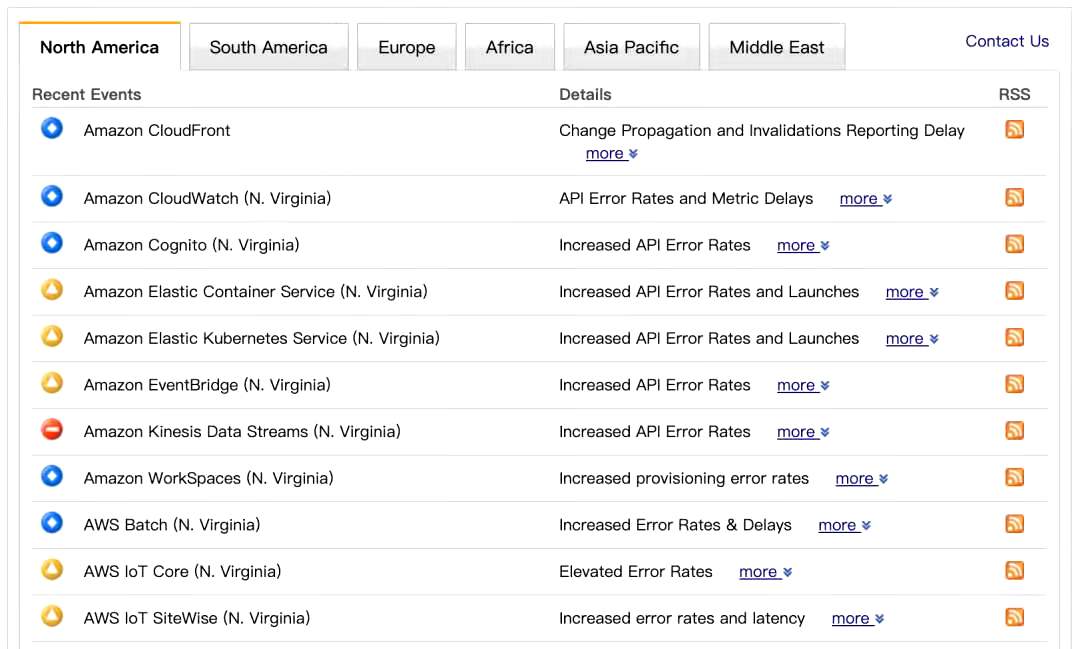Viewport: 1080px width, 649px height.
Task: Click yellow status icon for AWS IoT Core
Action: 52,570
